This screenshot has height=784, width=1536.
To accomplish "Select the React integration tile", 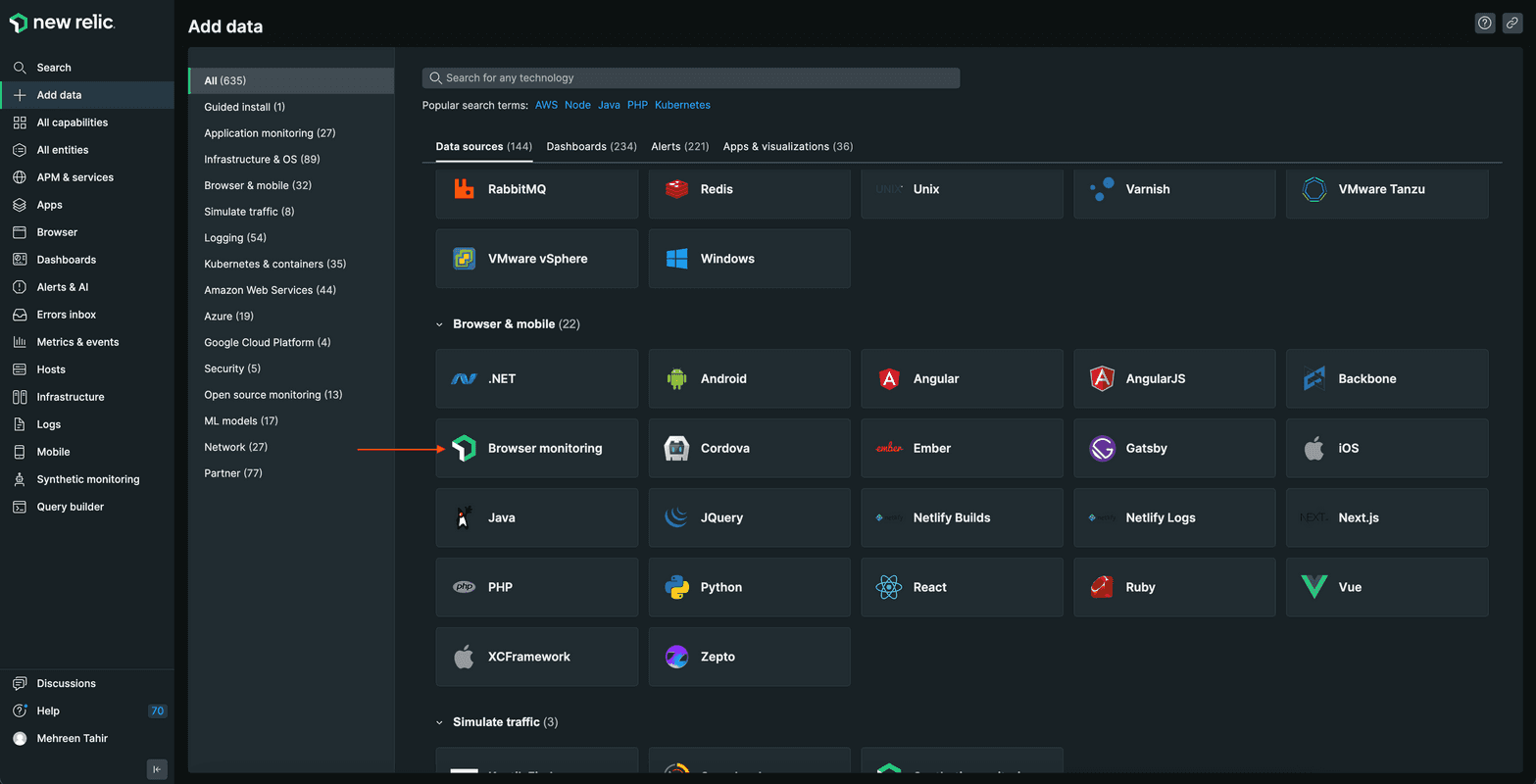I will click(x=961, y=588).
